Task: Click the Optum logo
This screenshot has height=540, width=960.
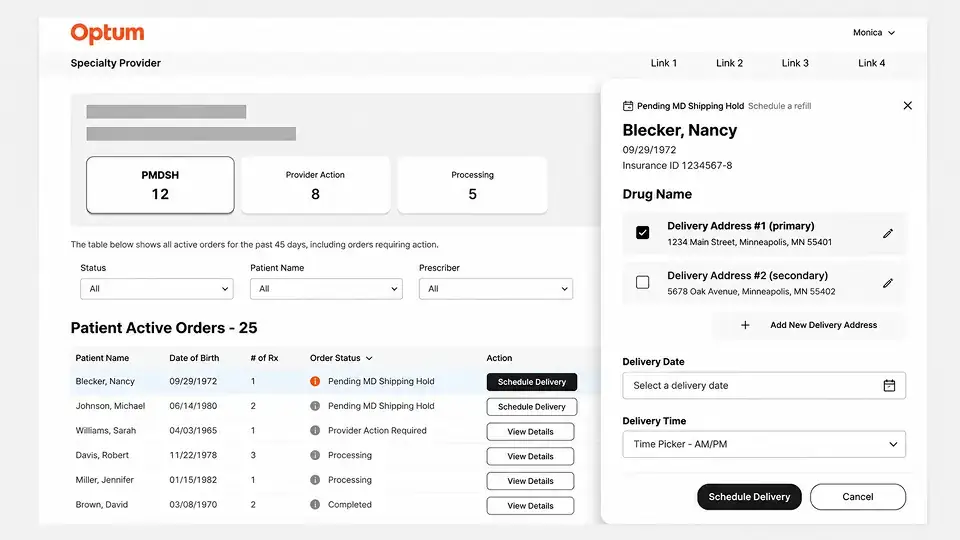Action: point(107,33)
